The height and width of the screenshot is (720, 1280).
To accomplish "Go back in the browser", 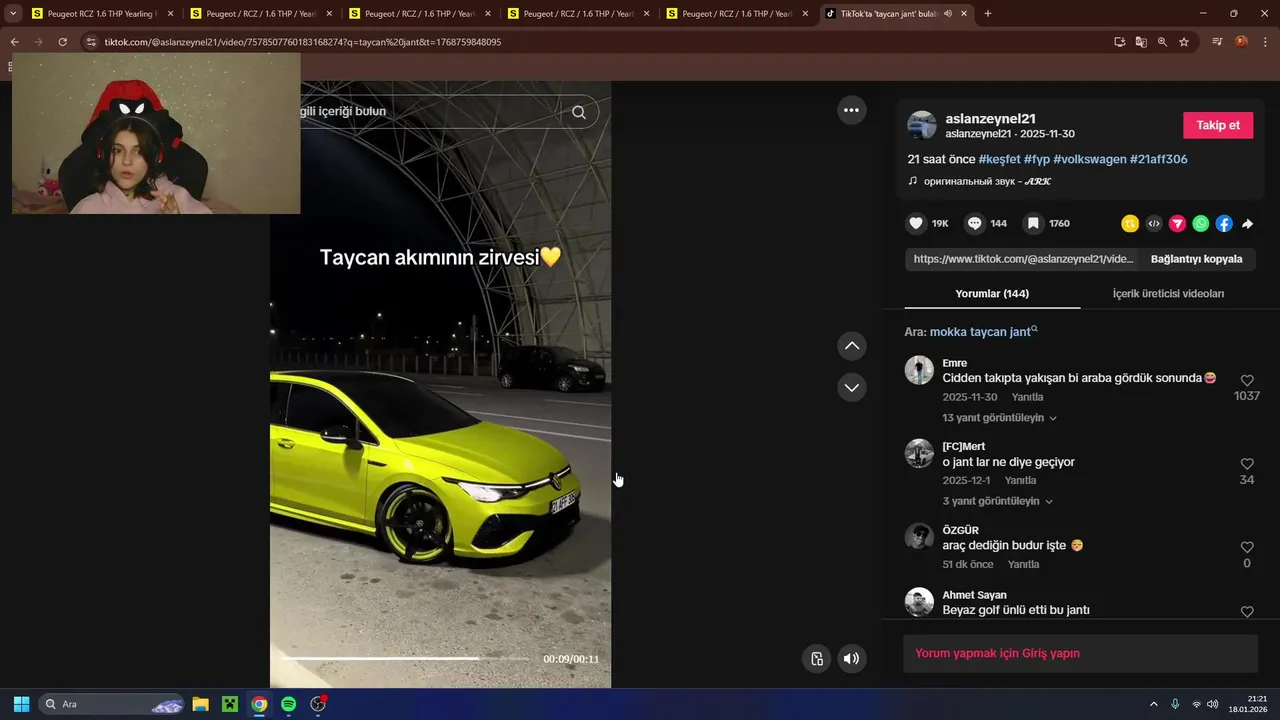I will point(14,42).
